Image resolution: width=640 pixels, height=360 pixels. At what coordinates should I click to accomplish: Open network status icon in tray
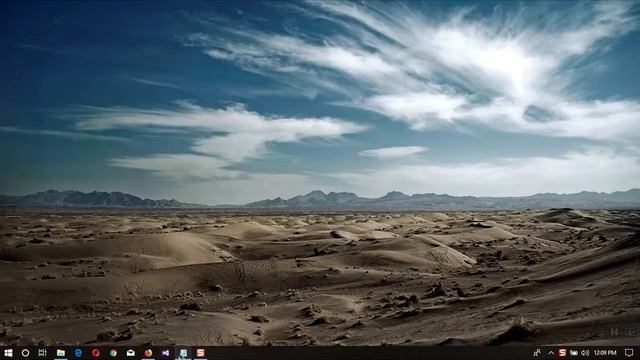(x=574, y=353)
